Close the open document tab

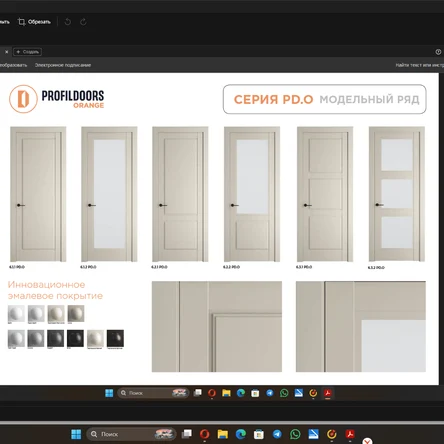point(6,52)
